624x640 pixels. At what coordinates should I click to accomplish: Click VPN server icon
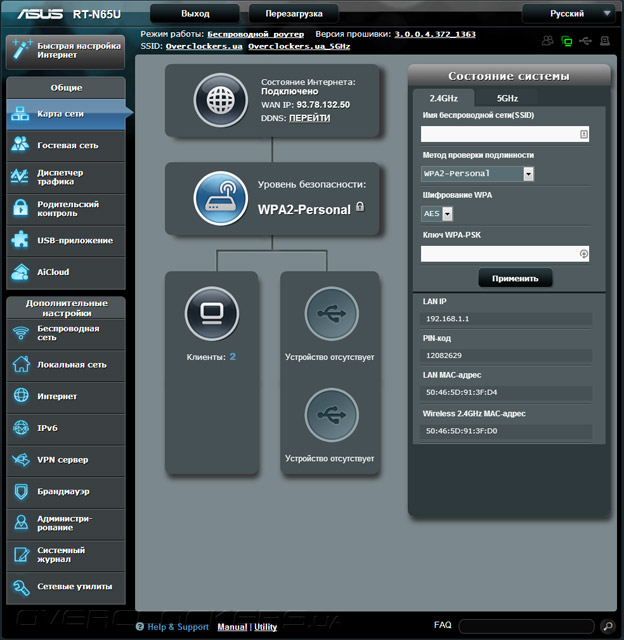click(x=21, y=460)
